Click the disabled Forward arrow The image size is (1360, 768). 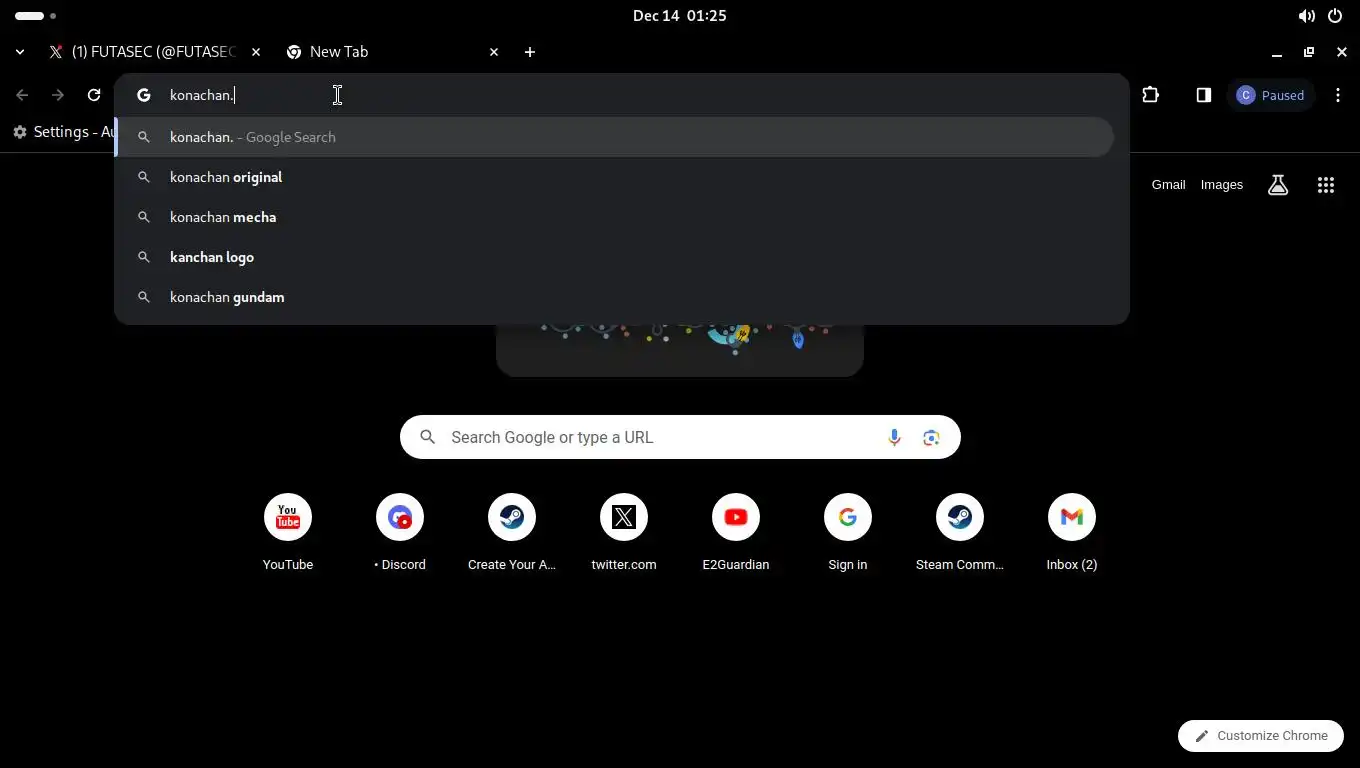(58, 95)
